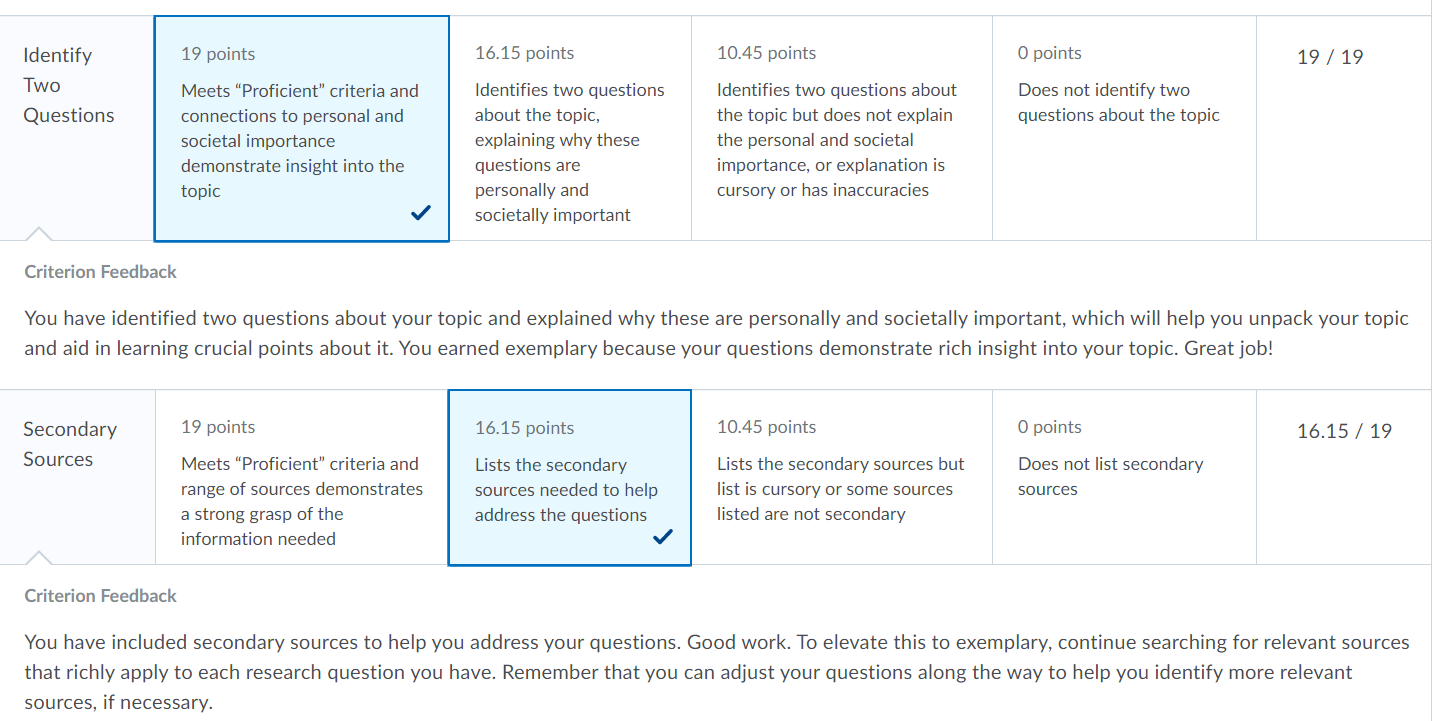1433x721 pixels.
Task: Click the Secondary Sources criterion name
Action: pyautogui.click(x=69, y=444)
